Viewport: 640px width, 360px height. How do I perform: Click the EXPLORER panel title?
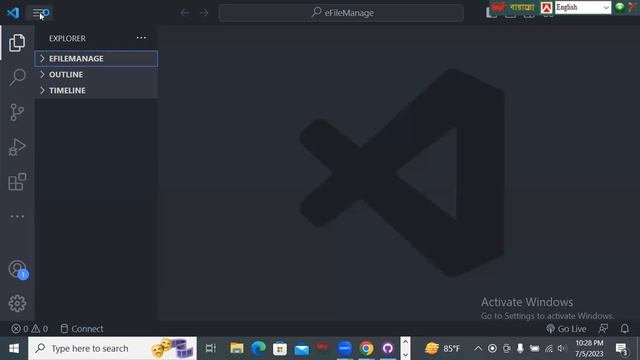tap(67, 38)
